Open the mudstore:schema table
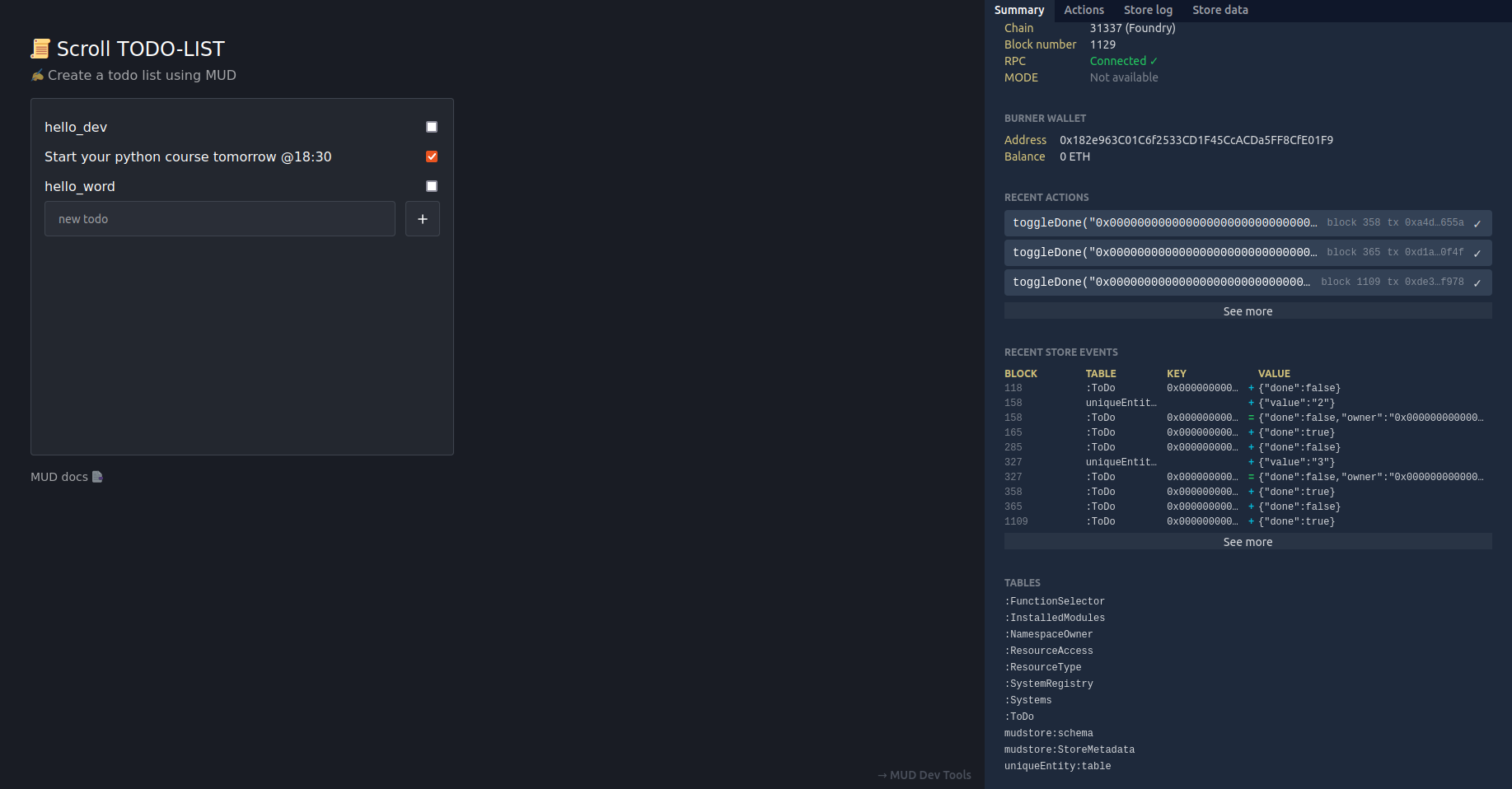1512x789 pixels. (x=1049, y=733)
